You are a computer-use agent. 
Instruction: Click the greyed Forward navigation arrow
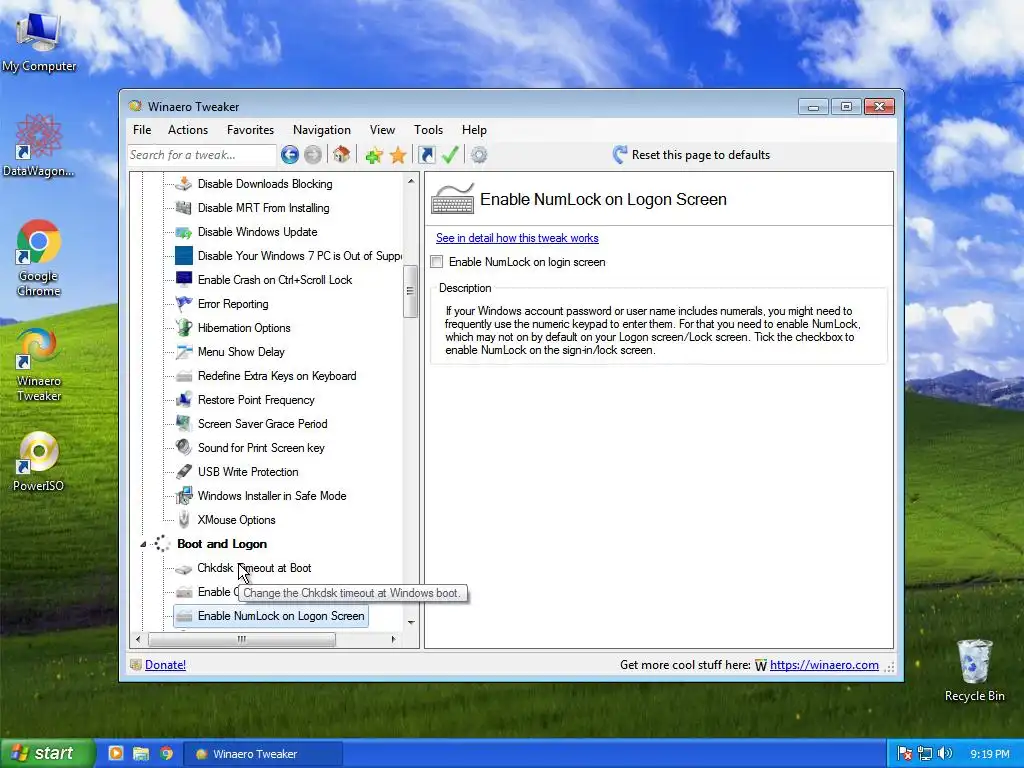point(313,155)
